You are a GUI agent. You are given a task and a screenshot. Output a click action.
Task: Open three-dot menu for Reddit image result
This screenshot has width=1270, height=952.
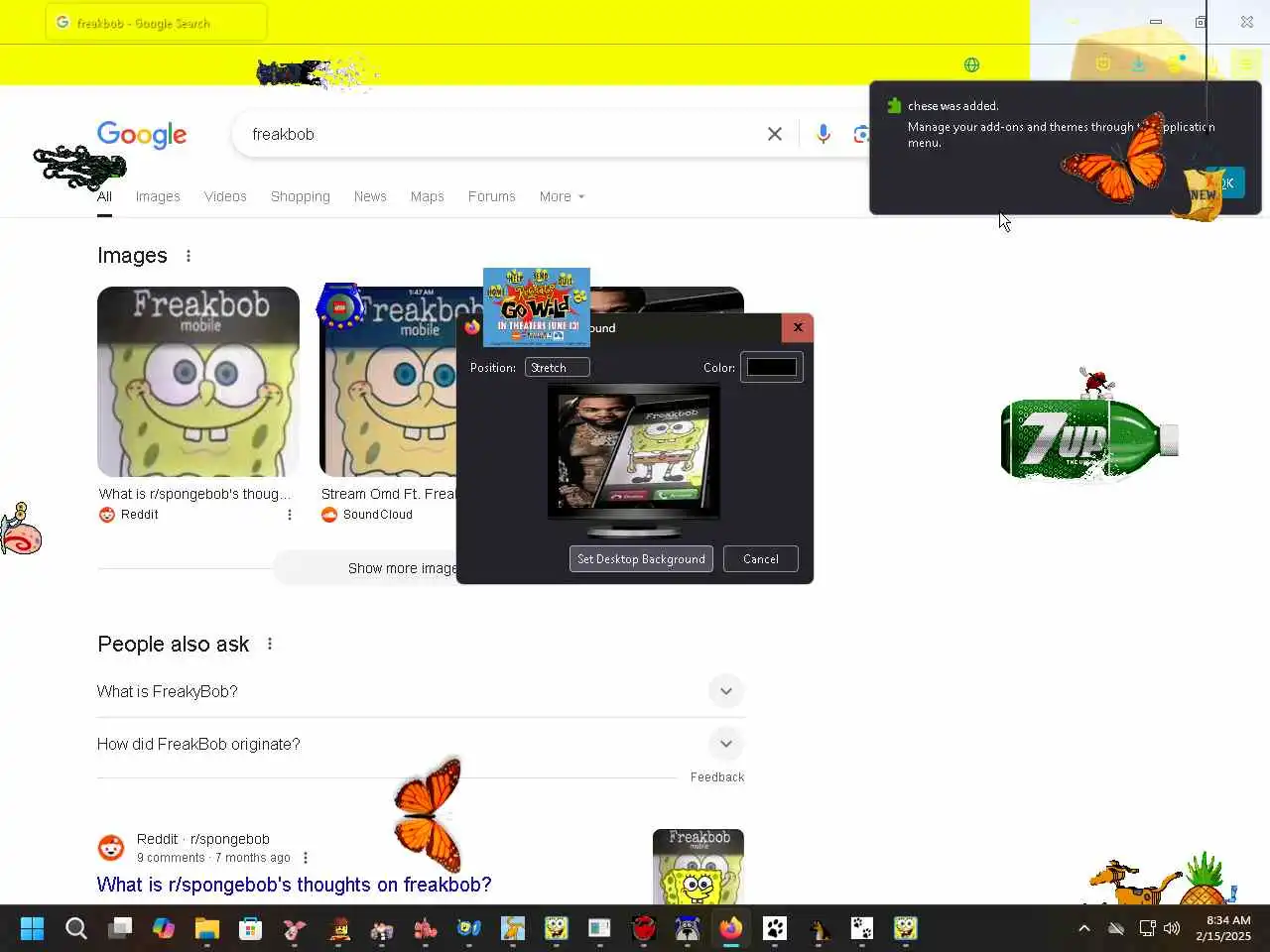coord(290,515)
